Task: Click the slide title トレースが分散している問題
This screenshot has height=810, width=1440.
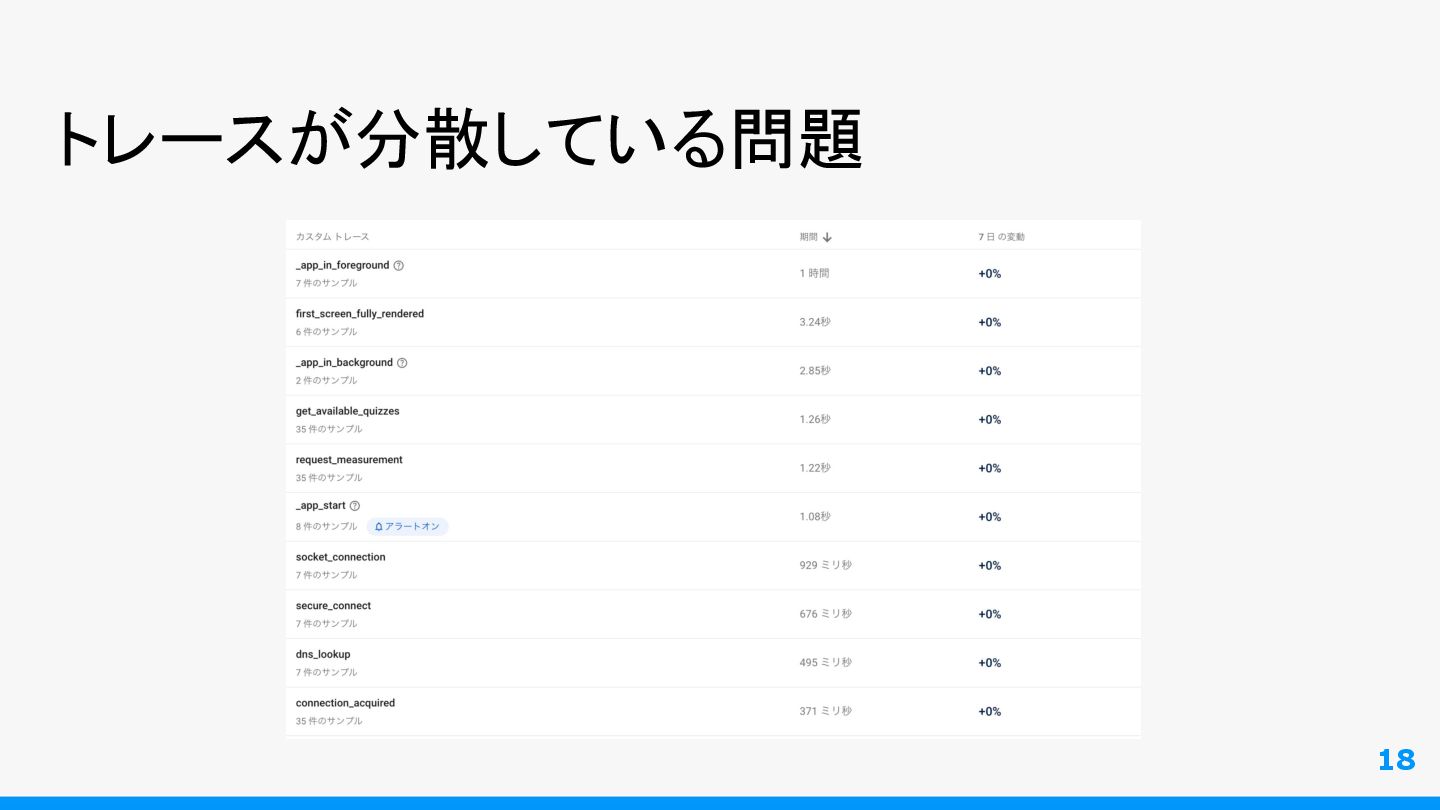Action: [x=458, y=139]
